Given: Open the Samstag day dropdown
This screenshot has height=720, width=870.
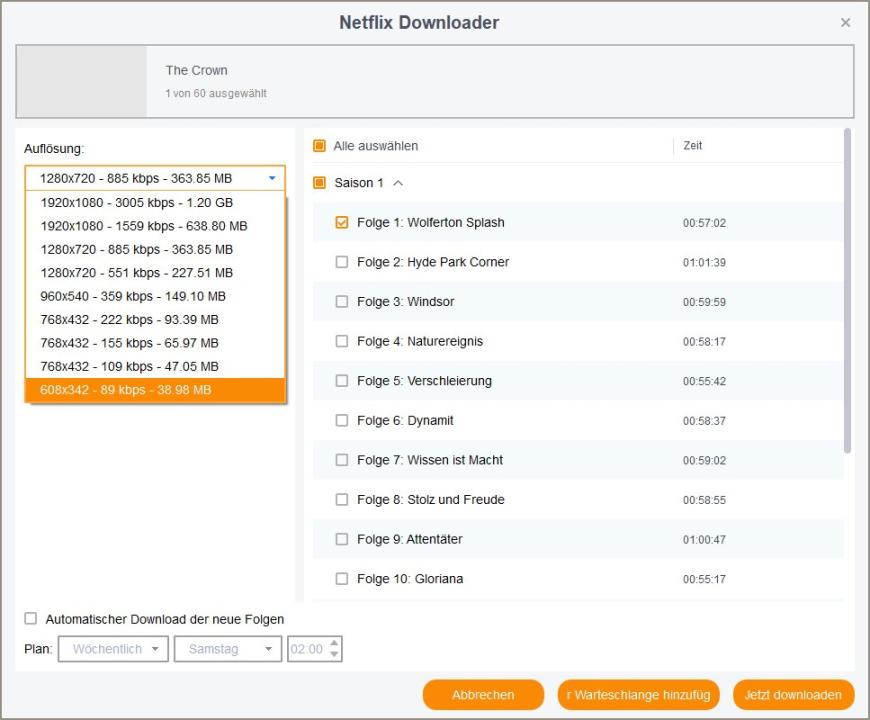Looking at the screenshot, I should point(228,649).
